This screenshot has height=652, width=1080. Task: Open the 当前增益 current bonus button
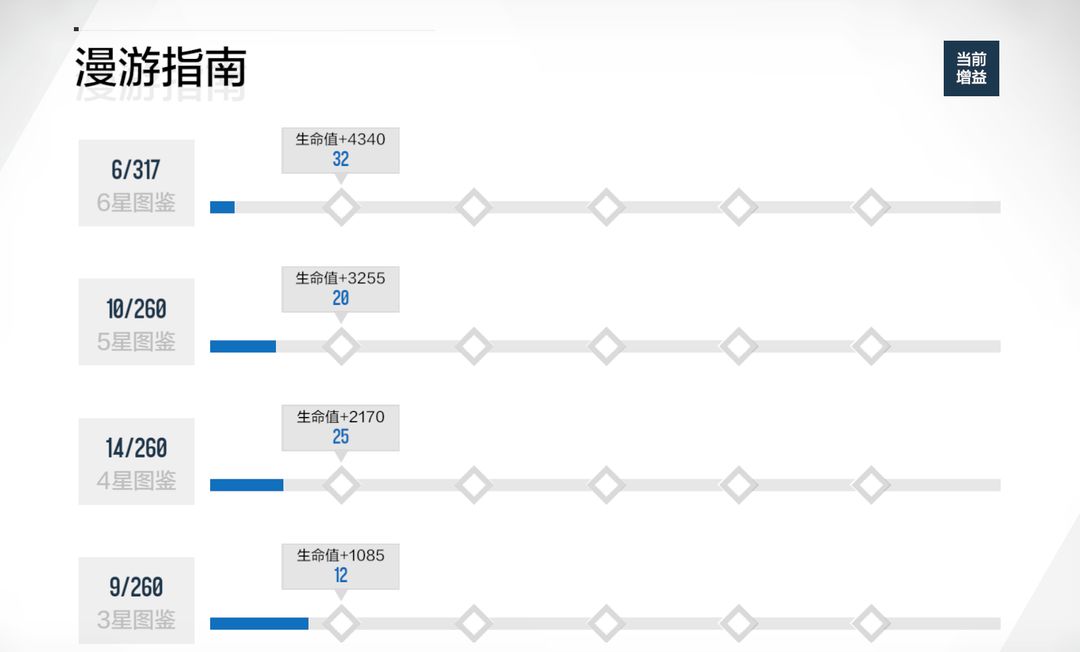[x=971, y=68]
